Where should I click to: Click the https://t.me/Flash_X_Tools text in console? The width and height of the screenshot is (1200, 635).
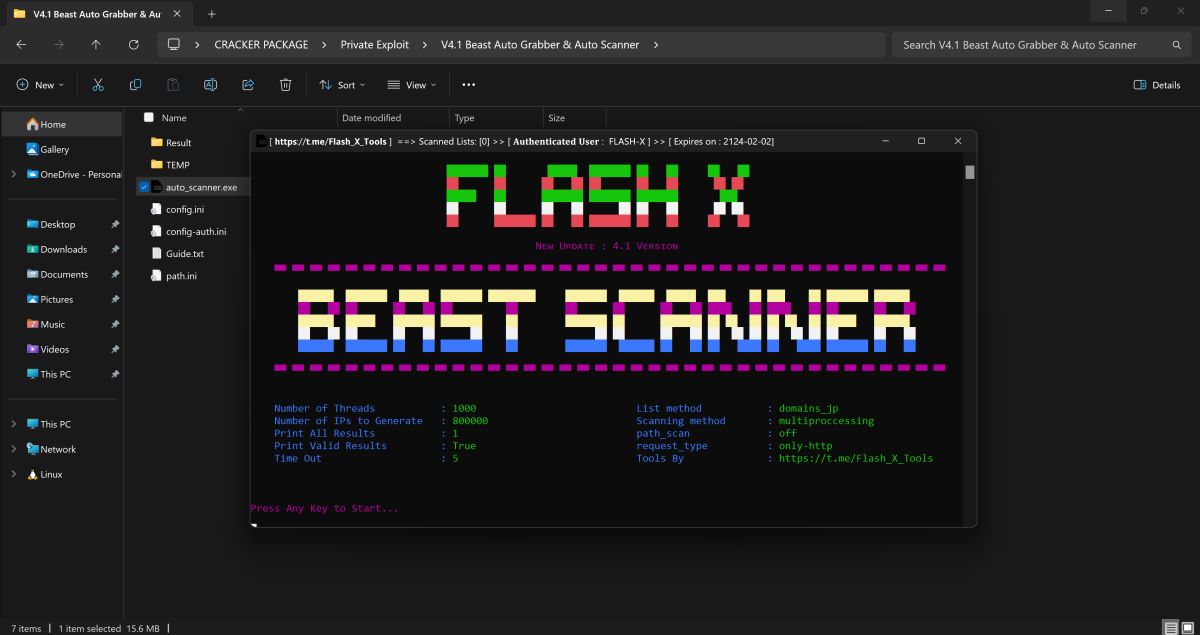pos(856,458)
